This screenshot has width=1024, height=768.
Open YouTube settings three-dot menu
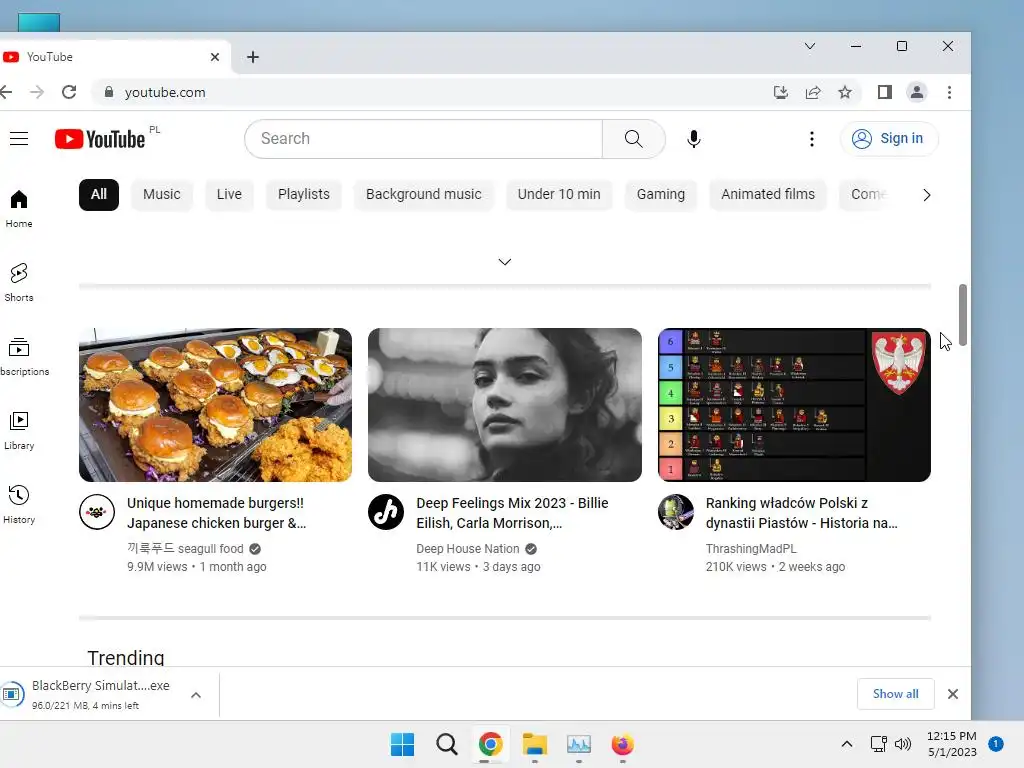click(812, 138)
